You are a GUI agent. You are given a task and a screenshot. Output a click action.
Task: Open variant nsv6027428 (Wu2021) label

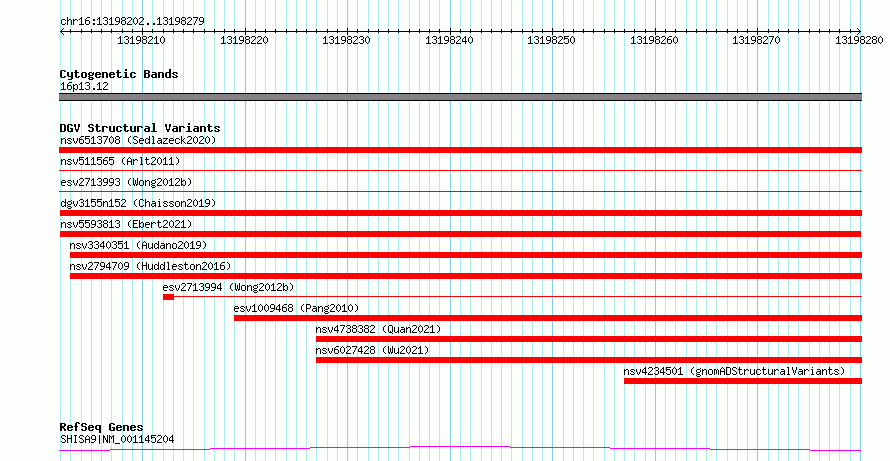pos(372,350)
